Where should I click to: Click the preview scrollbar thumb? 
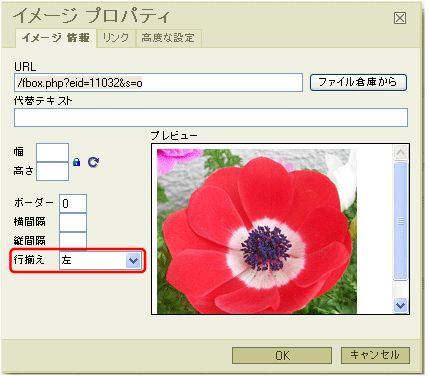pyautogui.click(x=400, y=221)
